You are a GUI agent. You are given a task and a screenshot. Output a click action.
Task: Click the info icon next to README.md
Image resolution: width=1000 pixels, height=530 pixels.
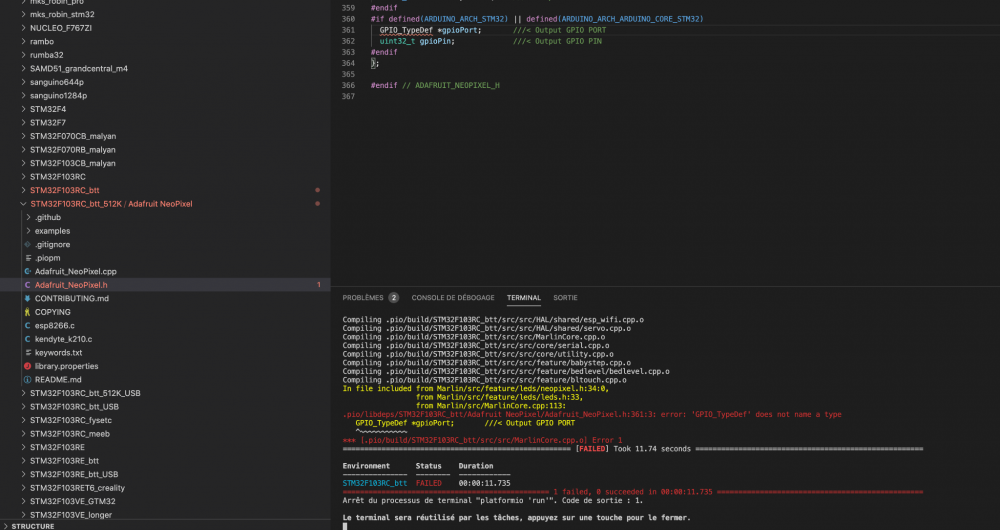point(27,380)
